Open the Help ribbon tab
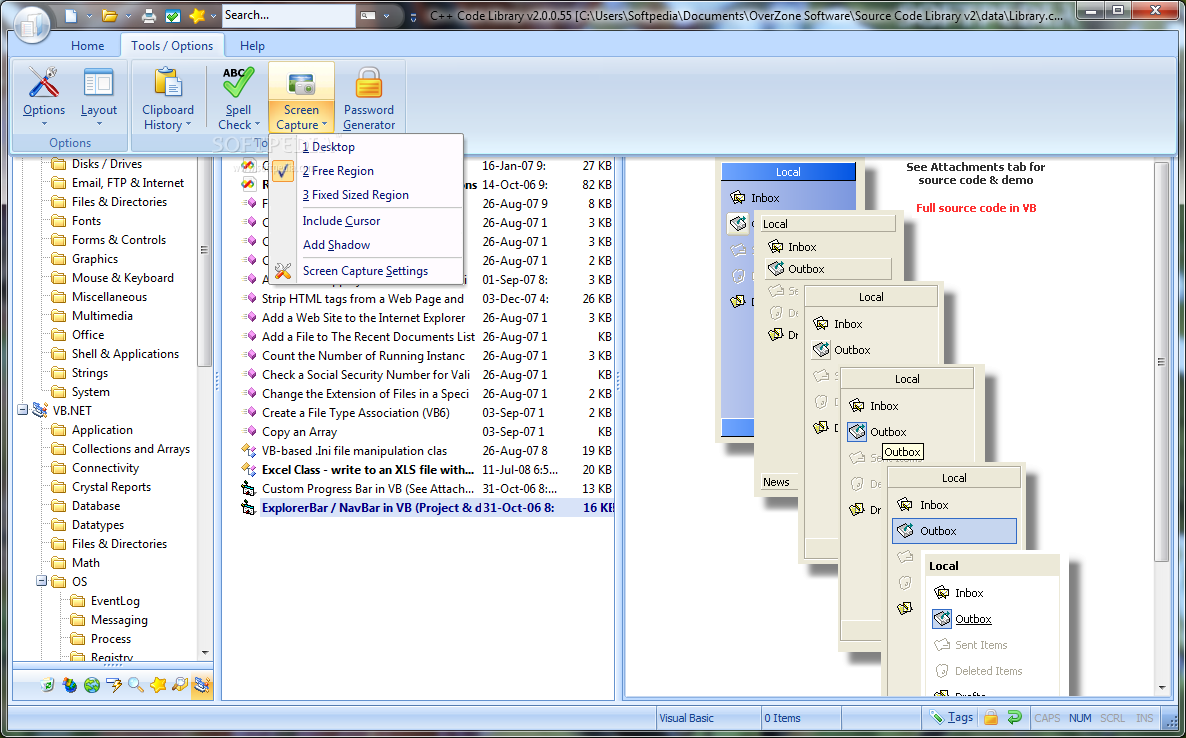Image resolution: width=1186 pixels, height=738 pixels. coord(252,45)
